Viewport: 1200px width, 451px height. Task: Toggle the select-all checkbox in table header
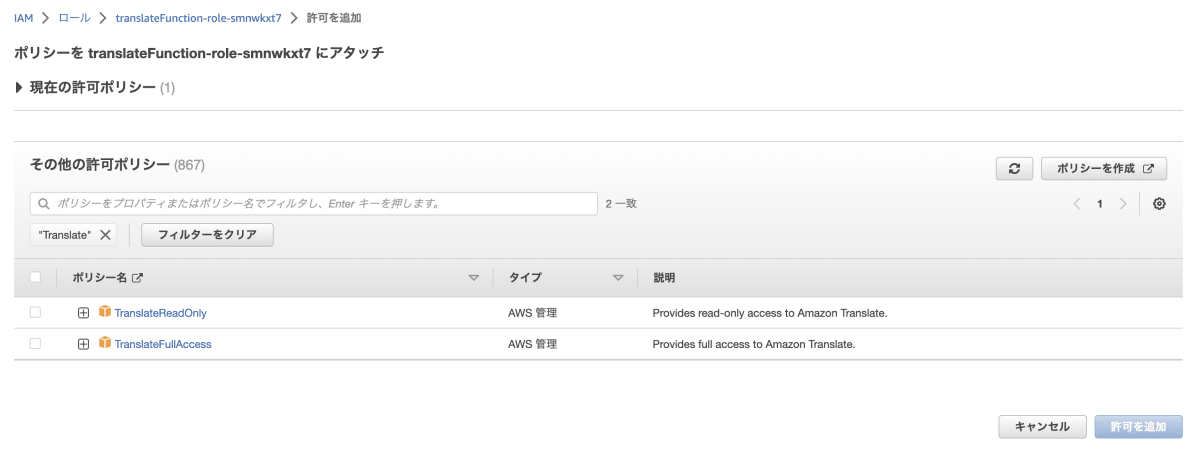pos(36,278)
